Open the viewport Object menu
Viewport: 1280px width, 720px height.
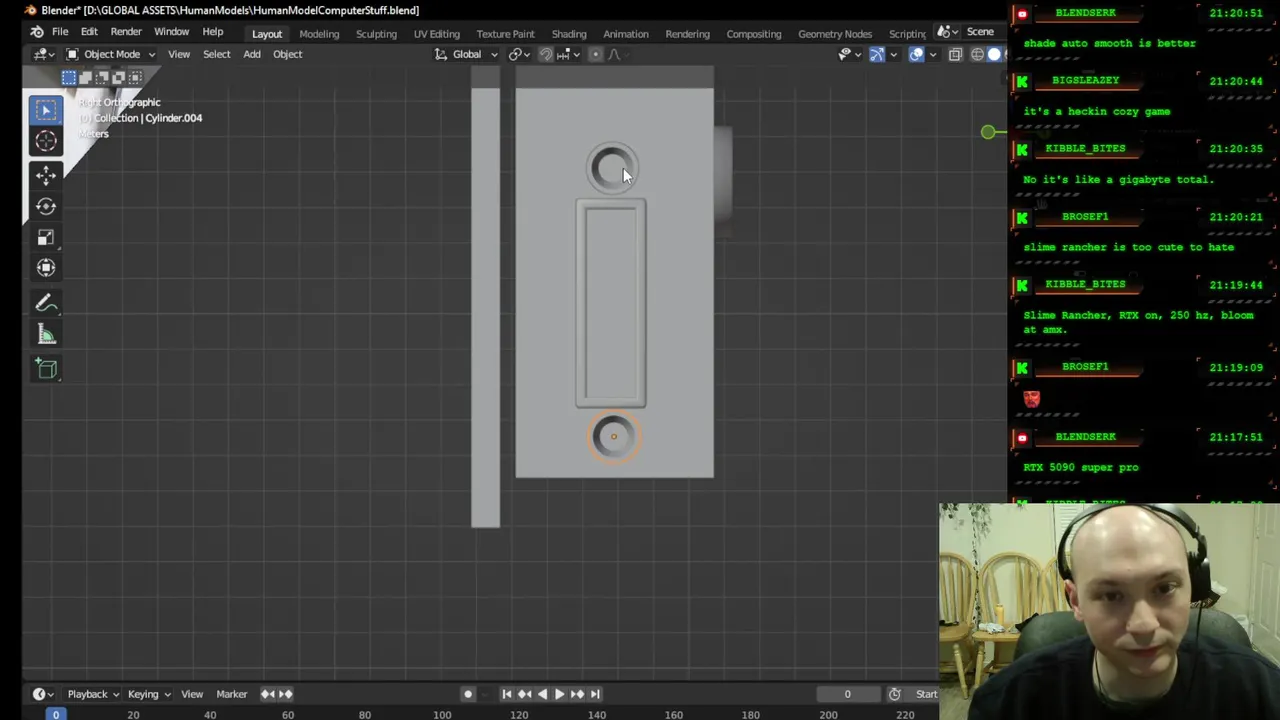(287, 54)
